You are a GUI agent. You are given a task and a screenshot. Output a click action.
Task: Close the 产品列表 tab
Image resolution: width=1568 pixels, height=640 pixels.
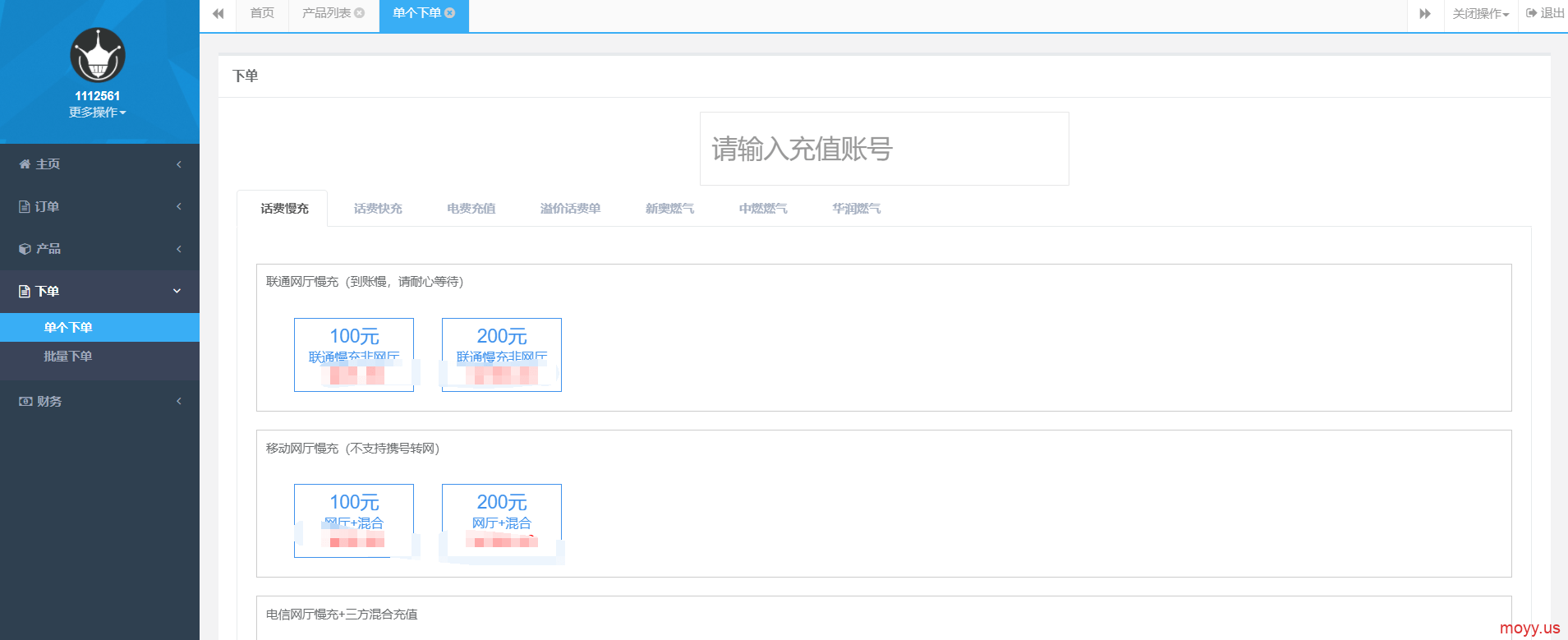(x=360, y=13)
